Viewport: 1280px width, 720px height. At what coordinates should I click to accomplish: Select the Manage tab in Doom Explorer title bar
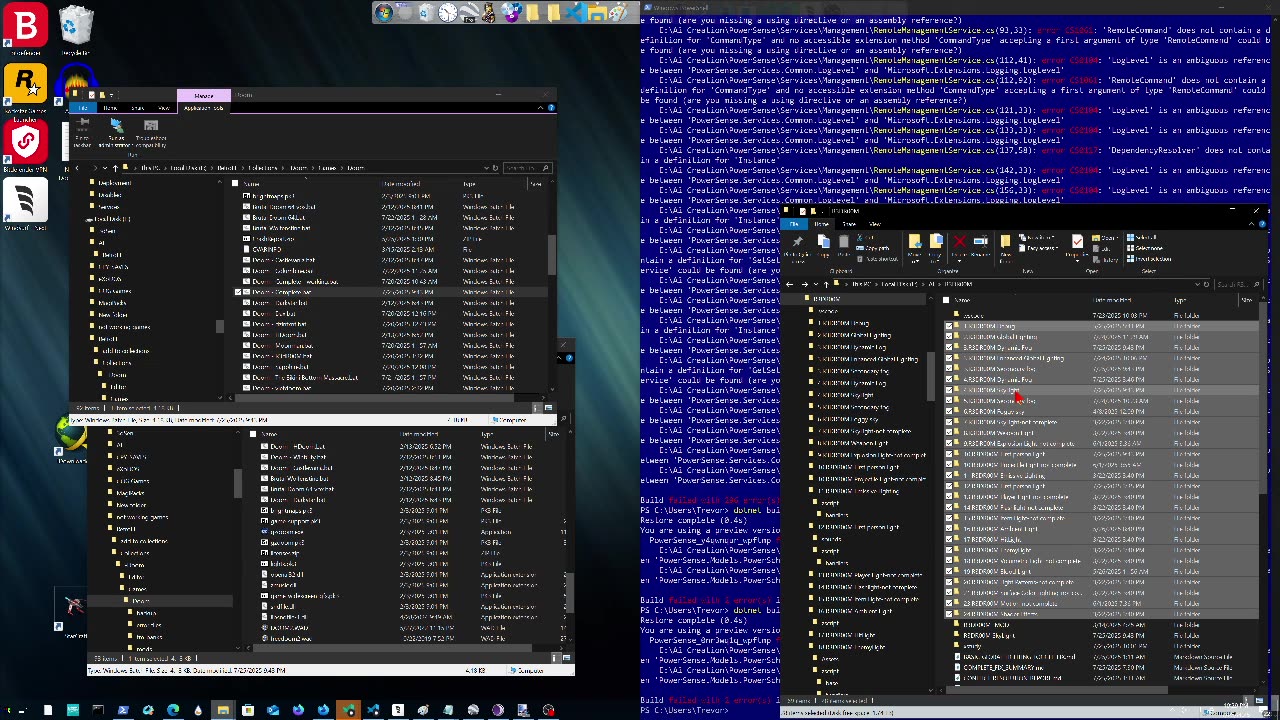pyautogui.click(x=204, y=96)
